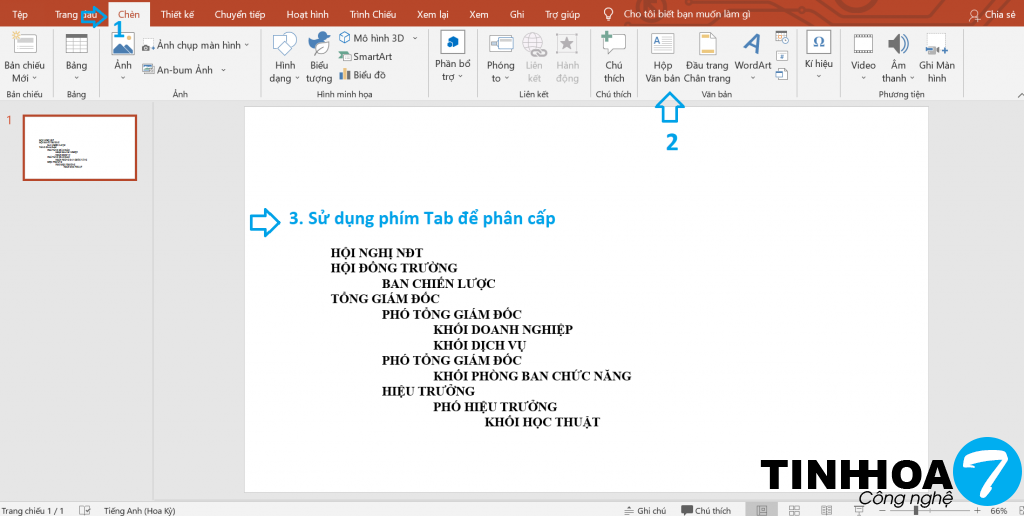Select slide 1 thumbnail in the panel
This screenshot has height=516, width=1024.
[80, 147]
